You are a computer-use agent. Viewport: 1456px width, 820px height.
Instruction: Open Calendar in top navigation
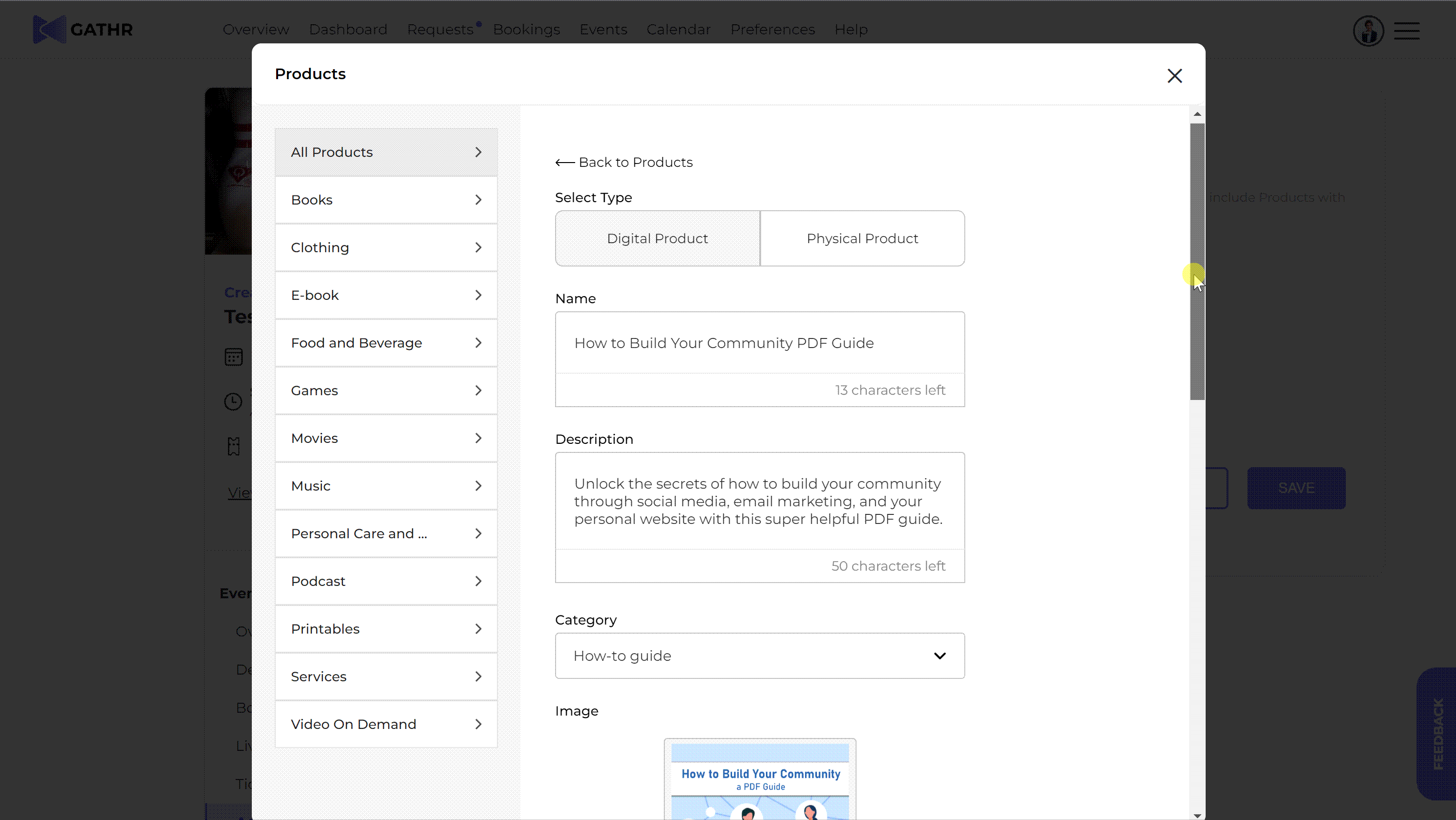(678, 30)
